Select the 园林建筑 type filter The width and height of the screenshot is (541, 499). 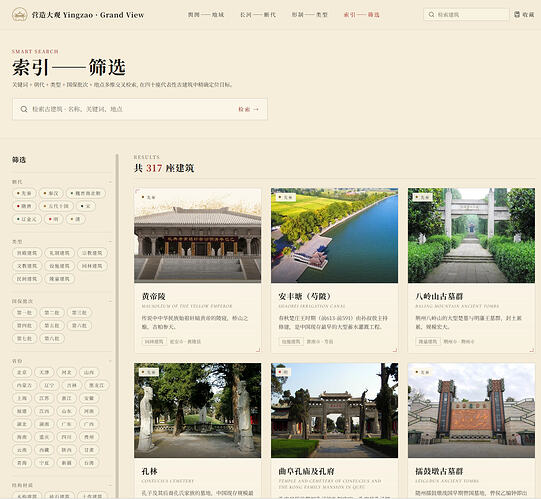click(x=92, y=266)
